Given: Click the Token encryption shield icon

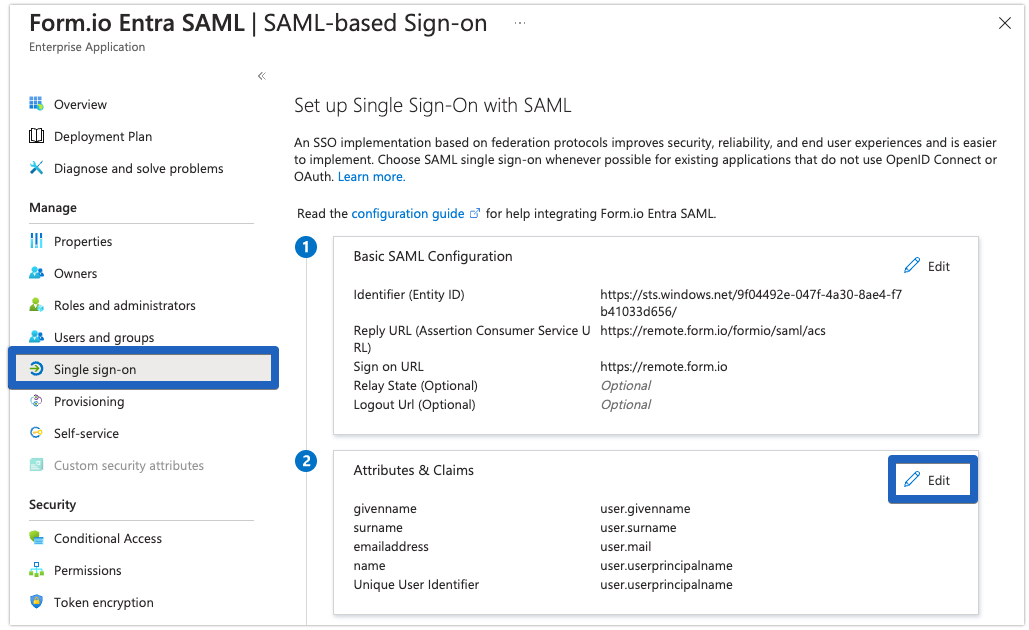Looking at the screenshot, I should pos(36,601).
